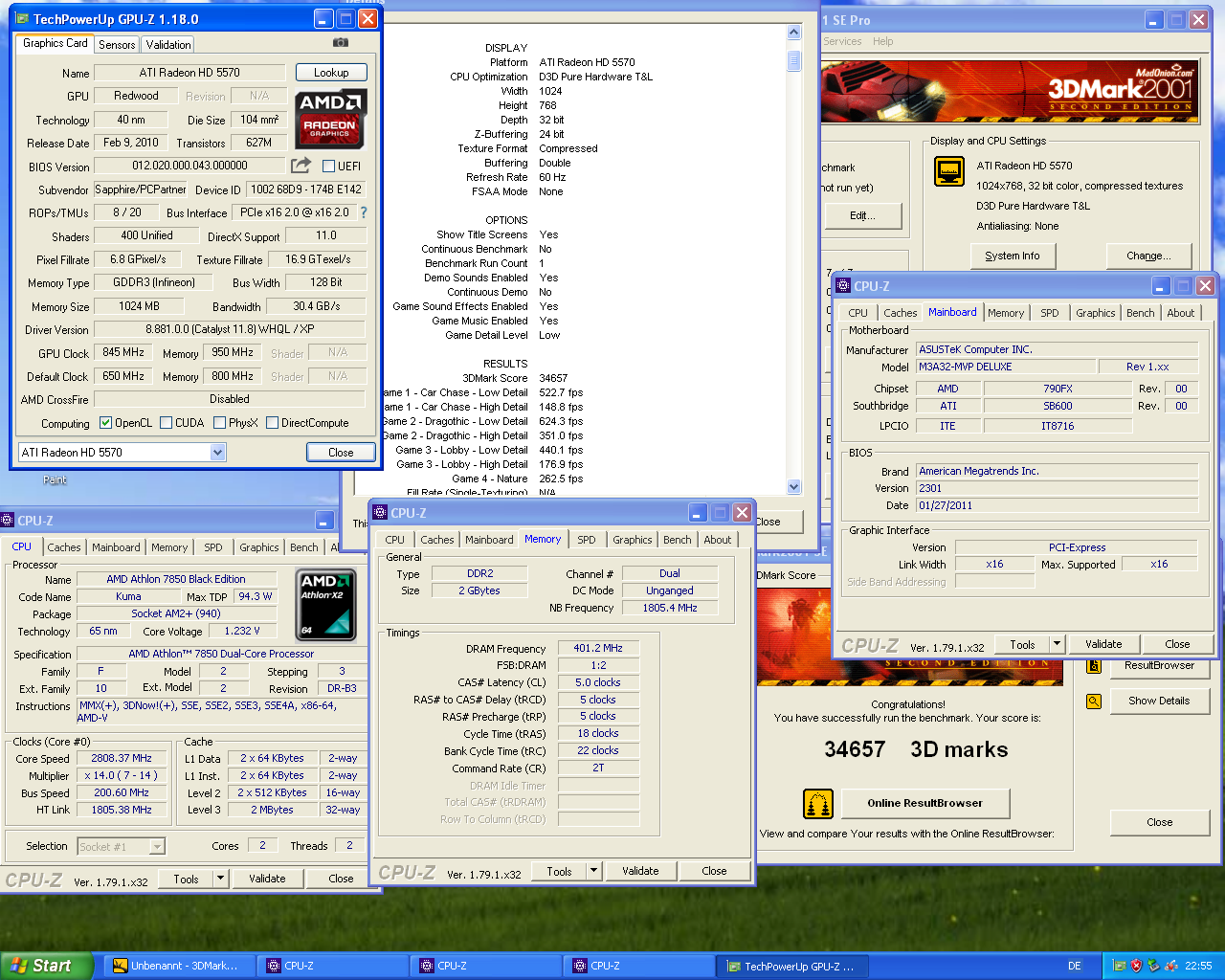Click the AMD Athlon X2 processor logo
The width and height of the screenshot is (1225, 980).
[326, 605]
